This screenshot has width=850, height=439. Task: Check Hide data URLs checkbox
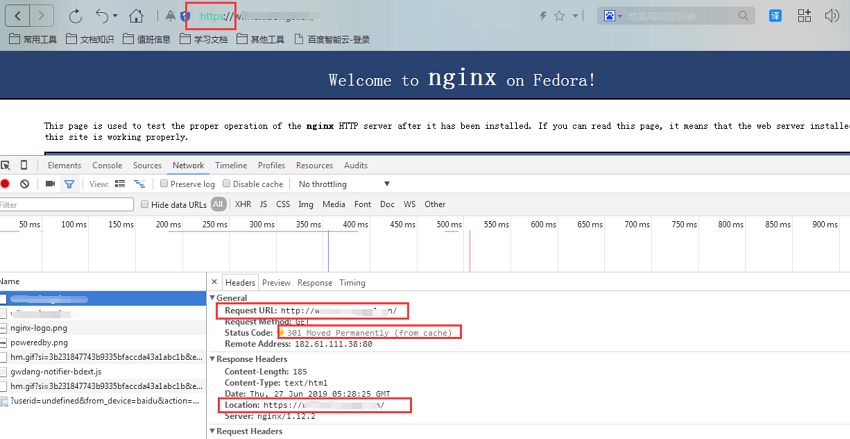pyautogui.click(x=145, y=204)
